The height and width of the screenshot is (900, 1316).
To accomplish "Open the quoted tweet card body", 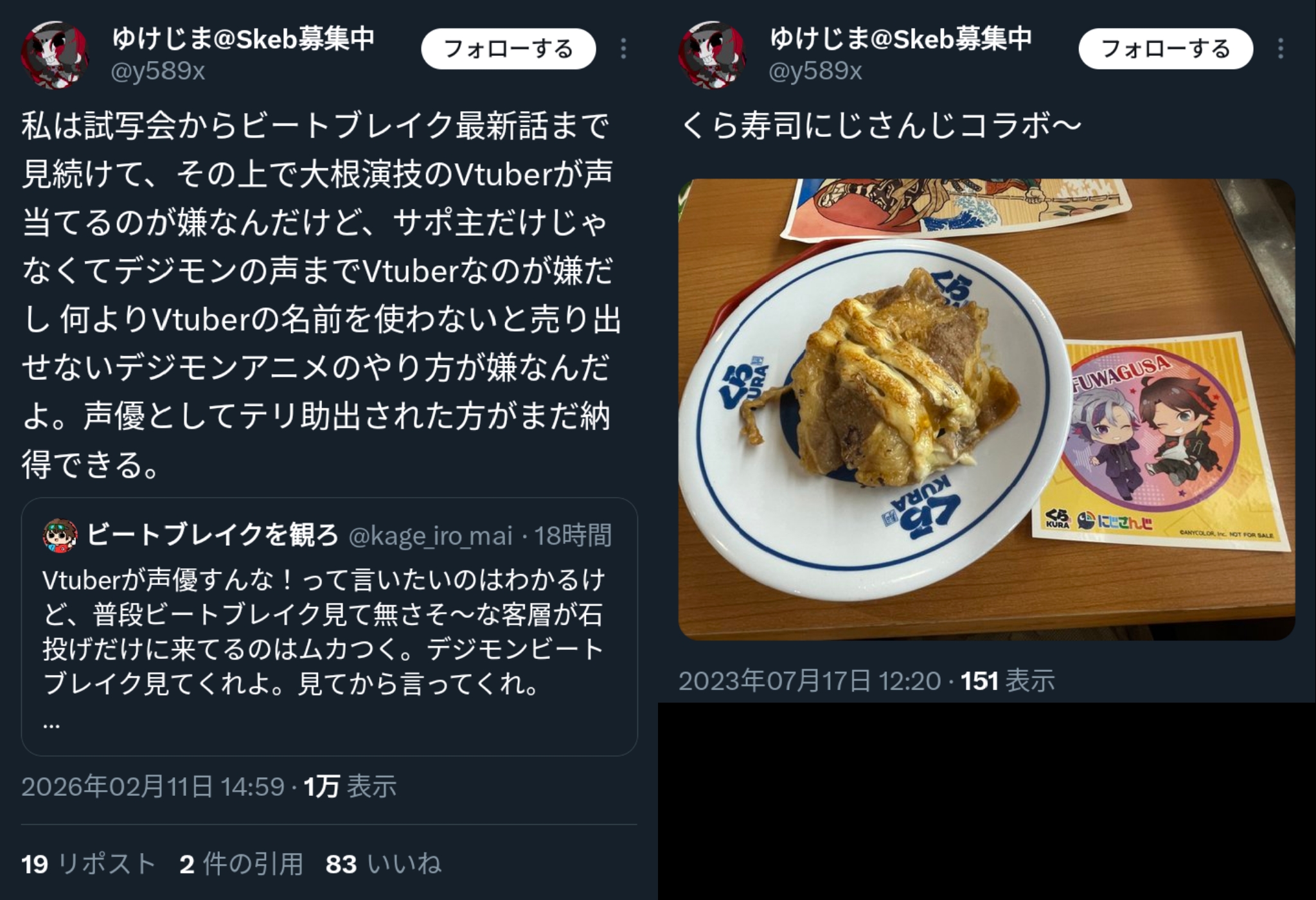I will (329, 627).
